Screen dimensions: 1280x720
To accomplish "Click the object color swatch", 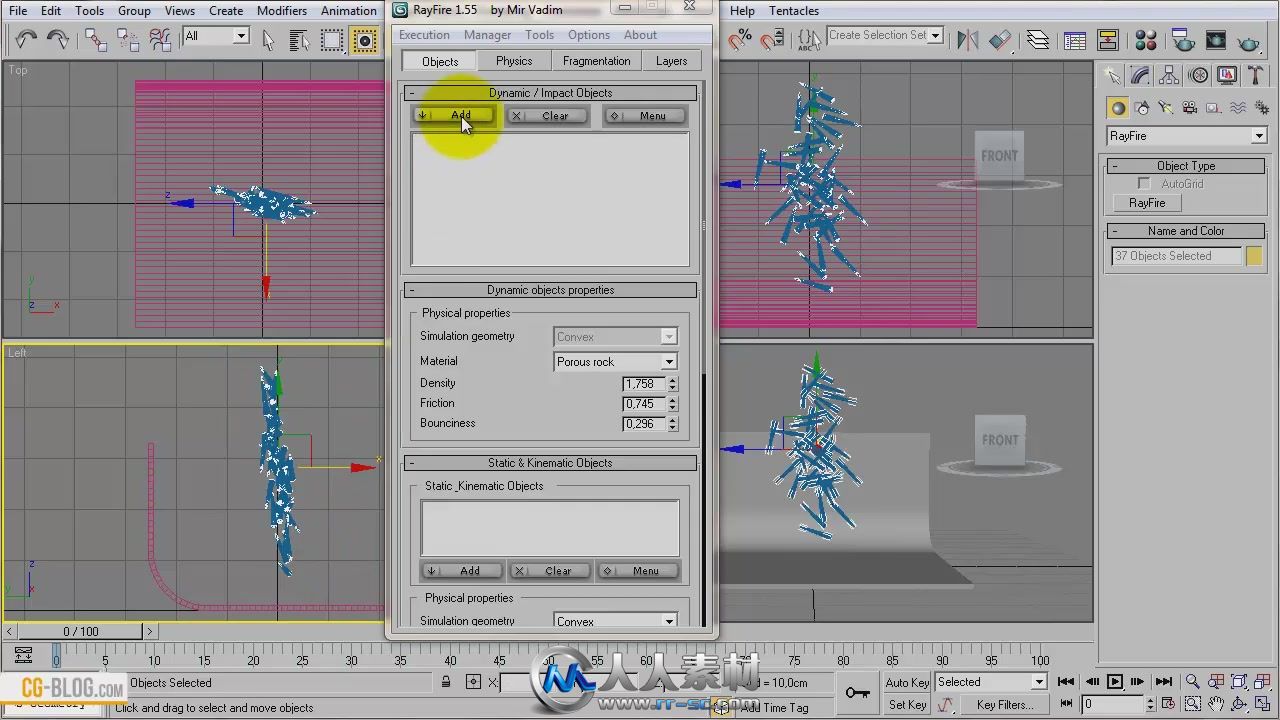I will [1254, 256].
